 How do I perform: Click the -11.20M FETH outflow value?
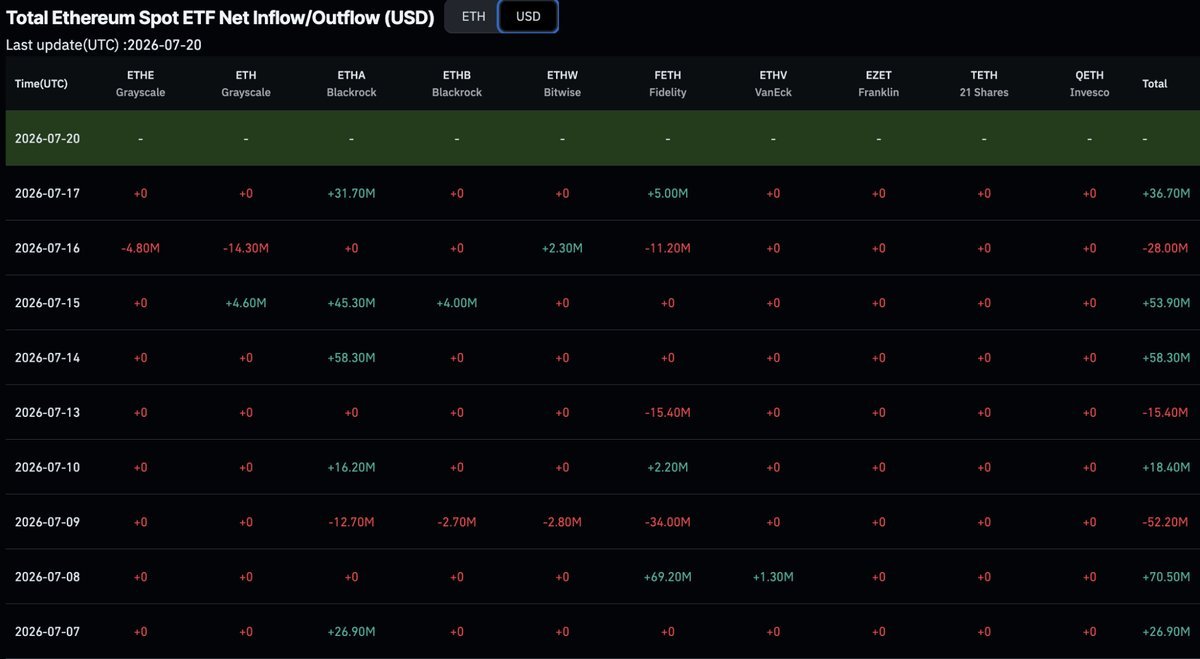pos(668,248)
